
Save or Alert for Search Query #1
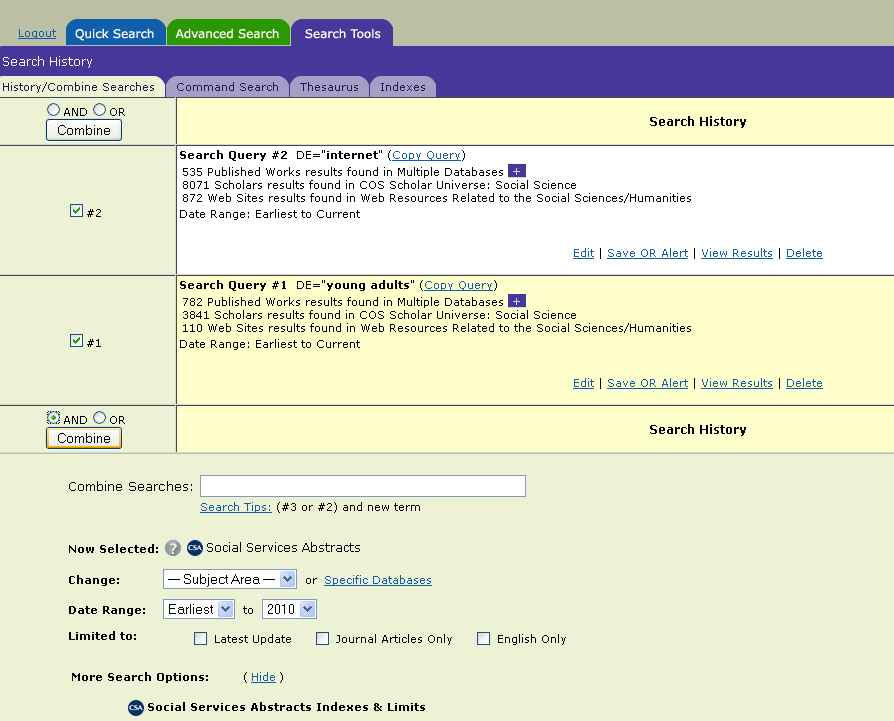tap(647, 383)
